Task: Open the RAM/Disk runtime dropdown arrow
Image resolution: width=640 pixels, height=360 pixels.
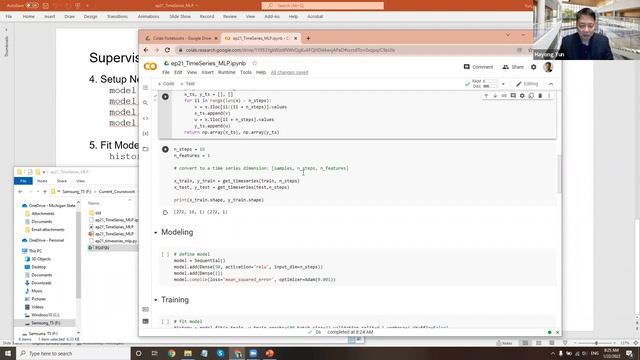Action: tap(503, 84)
